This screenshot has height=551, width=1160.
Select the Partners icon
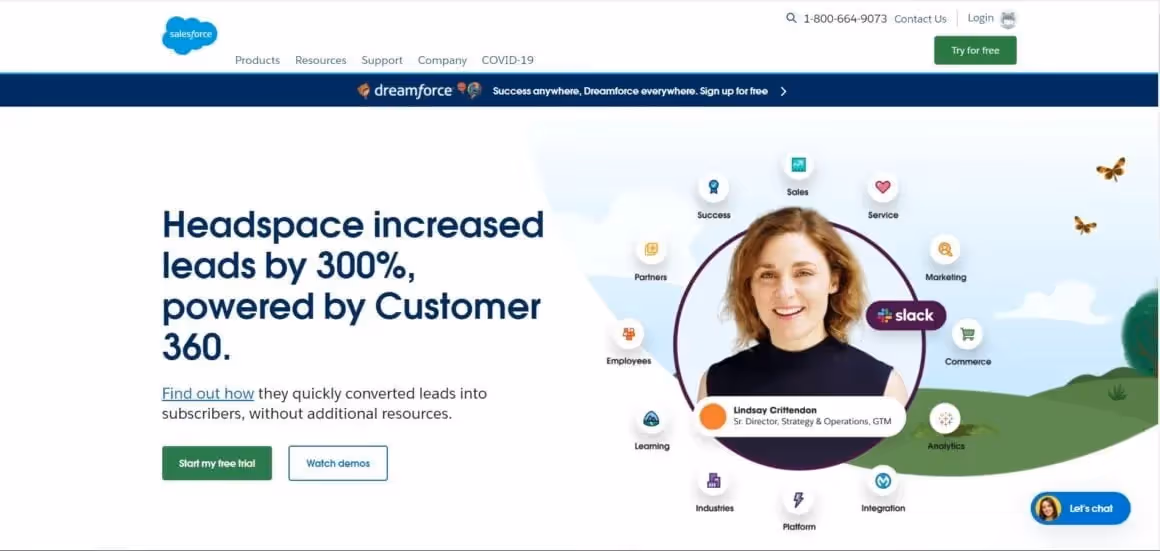click(651, 249)
